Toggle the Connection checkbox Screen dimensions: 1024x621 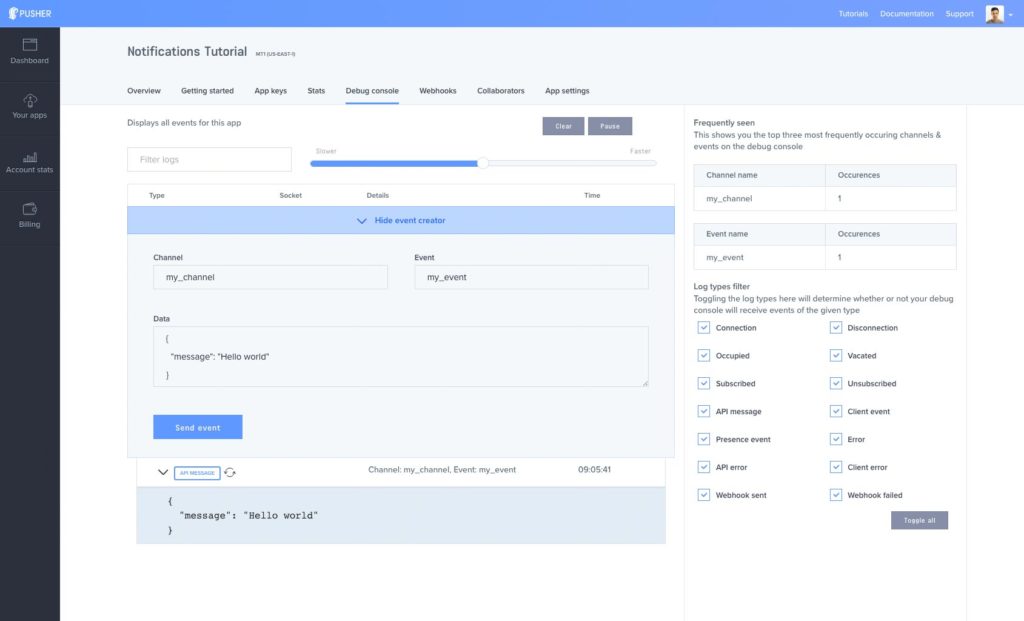pyautogui.click(x=703, y=328)
